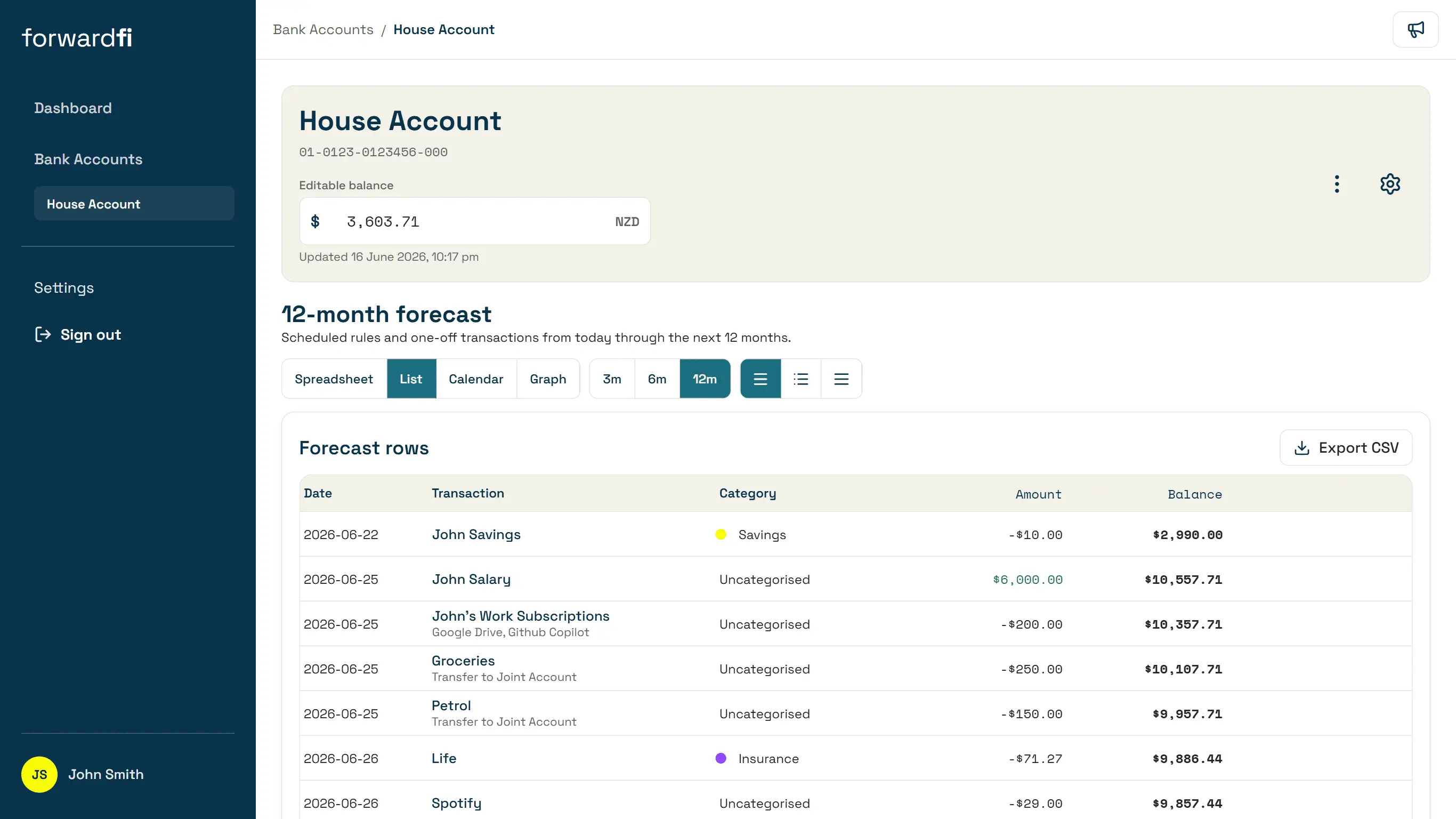Screen dimensions: 1456x819
Task: Open the Life insurance transaction
Action: pos(444,758)
